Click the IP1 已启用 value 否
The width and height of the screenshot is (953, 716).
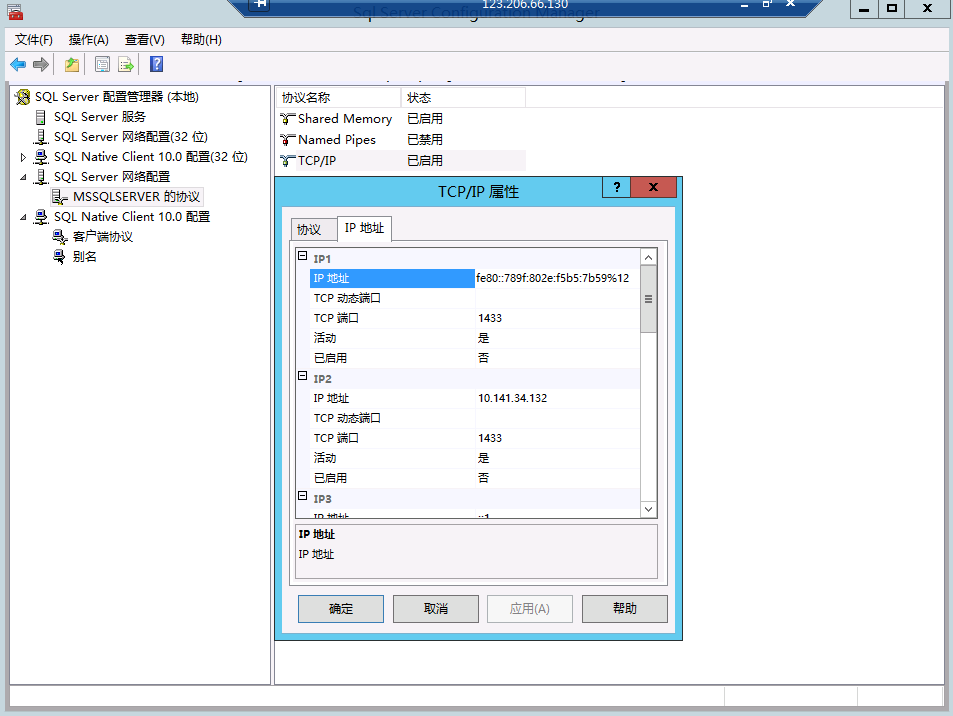point(557,358)
